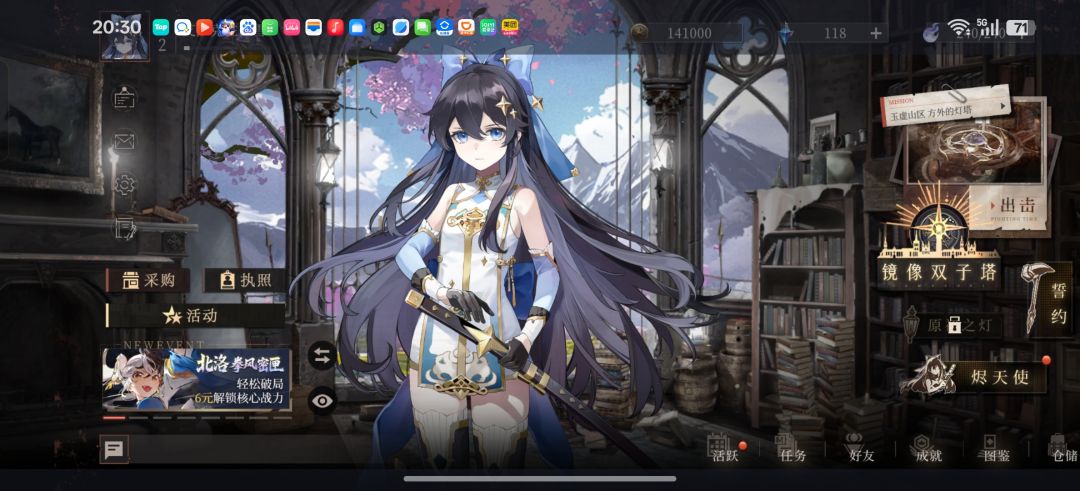Tap the orange play video app icon

[205, 27]
